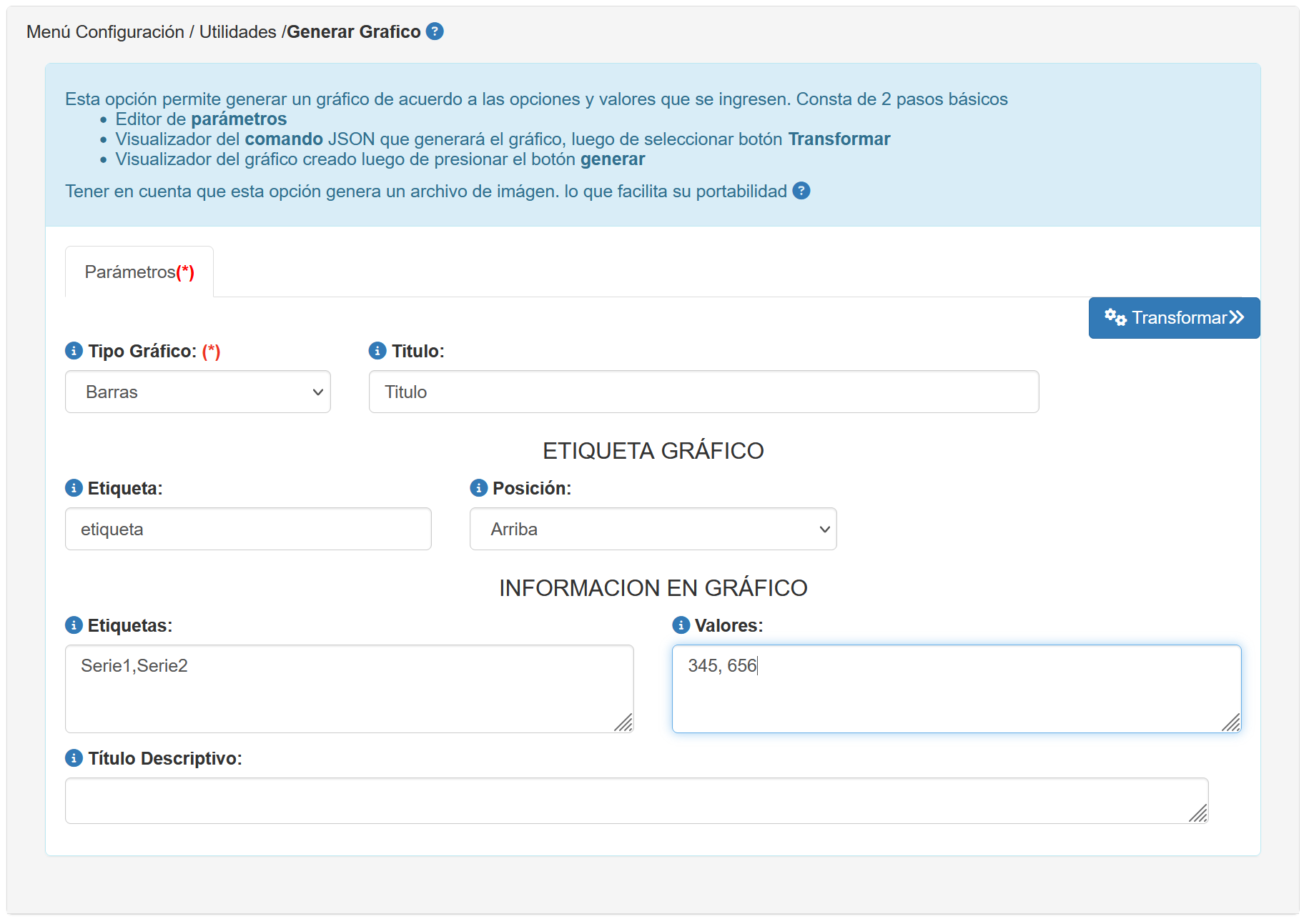The image size is (1309, 924).
Task: Click info icon next to Titulo label
Action: pyautogui.click(x=377, y=351)
